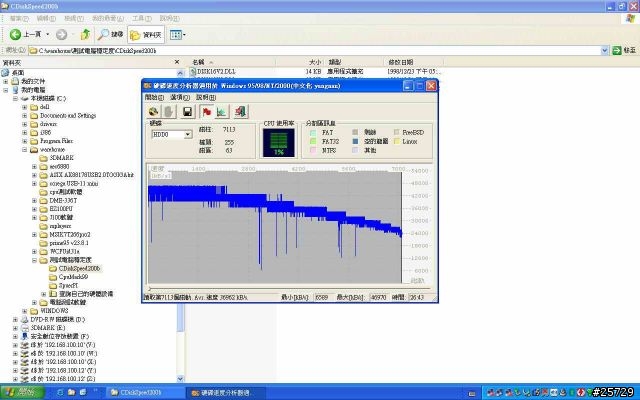
Task: Click the FAT32 green color swatch
Action: tap(313, 141)
